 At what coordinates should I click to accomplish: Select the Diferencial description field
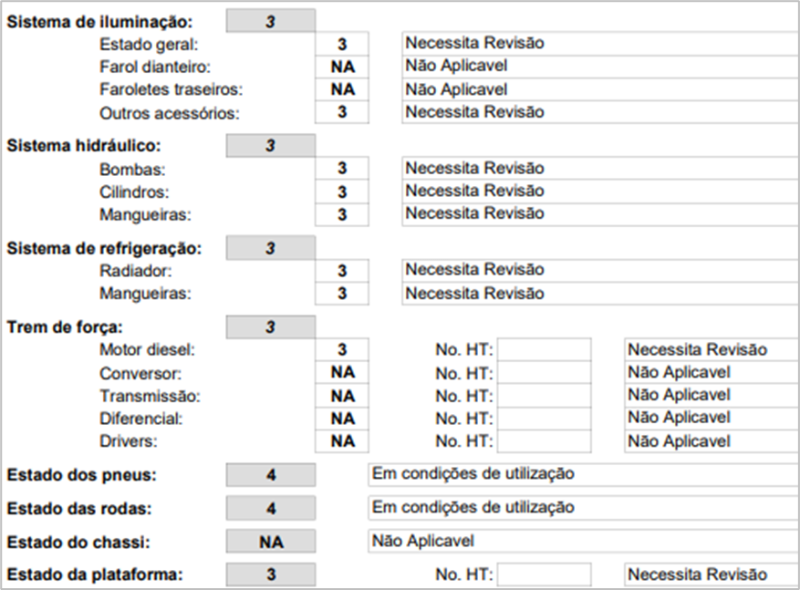[711, 418]
